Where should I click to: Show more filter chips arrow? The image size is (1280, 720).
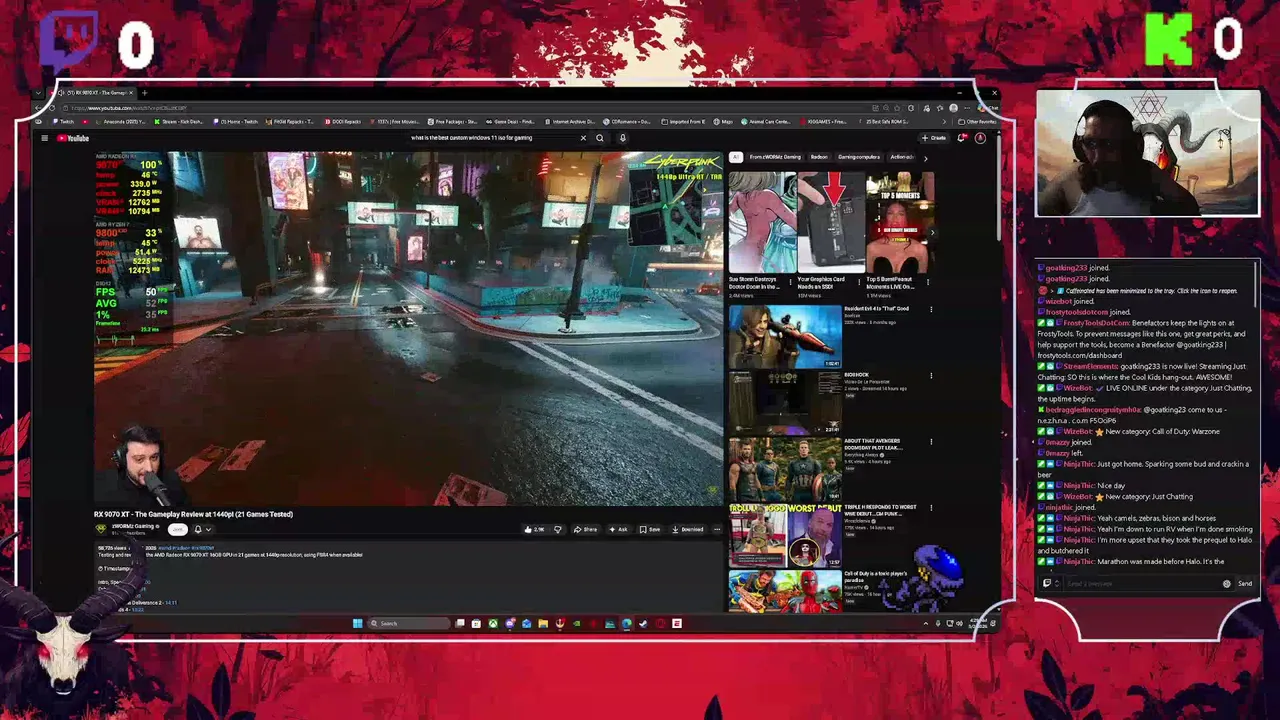[925, 157]
